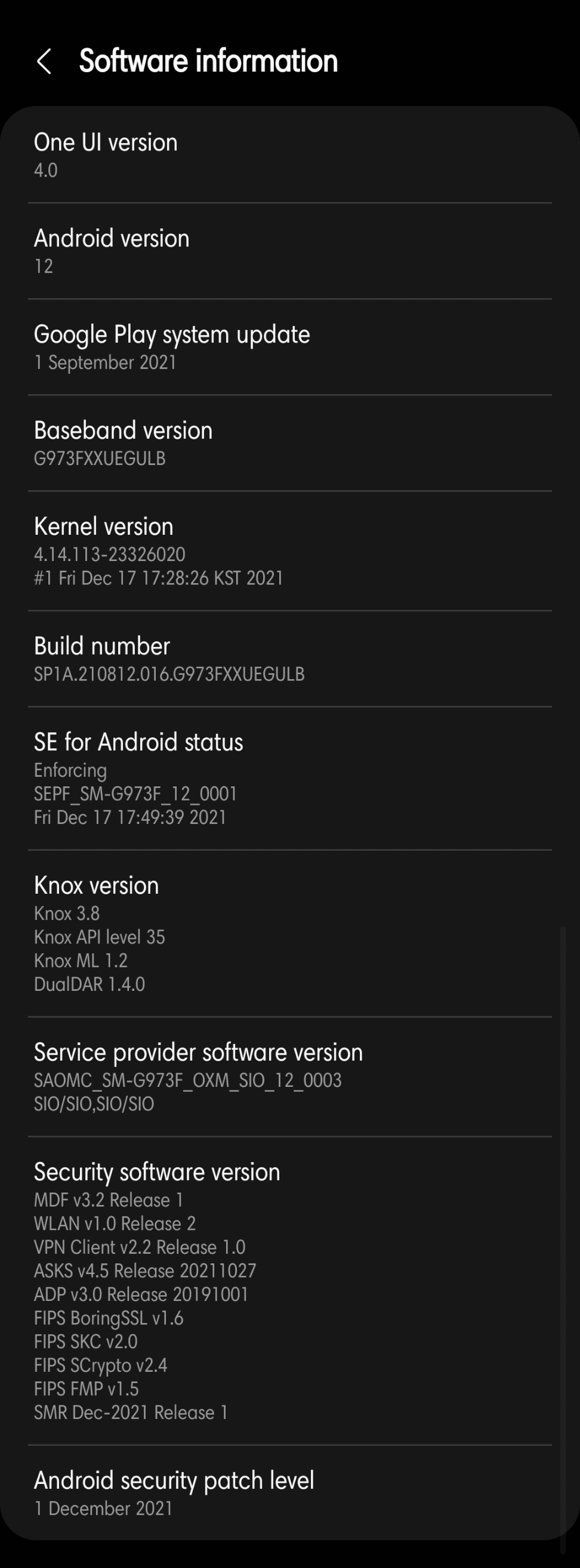Screen dimensions: 580x1568
Task: Tap the Knox version heading
Action: pyautogui.click(x=96, y=886)
